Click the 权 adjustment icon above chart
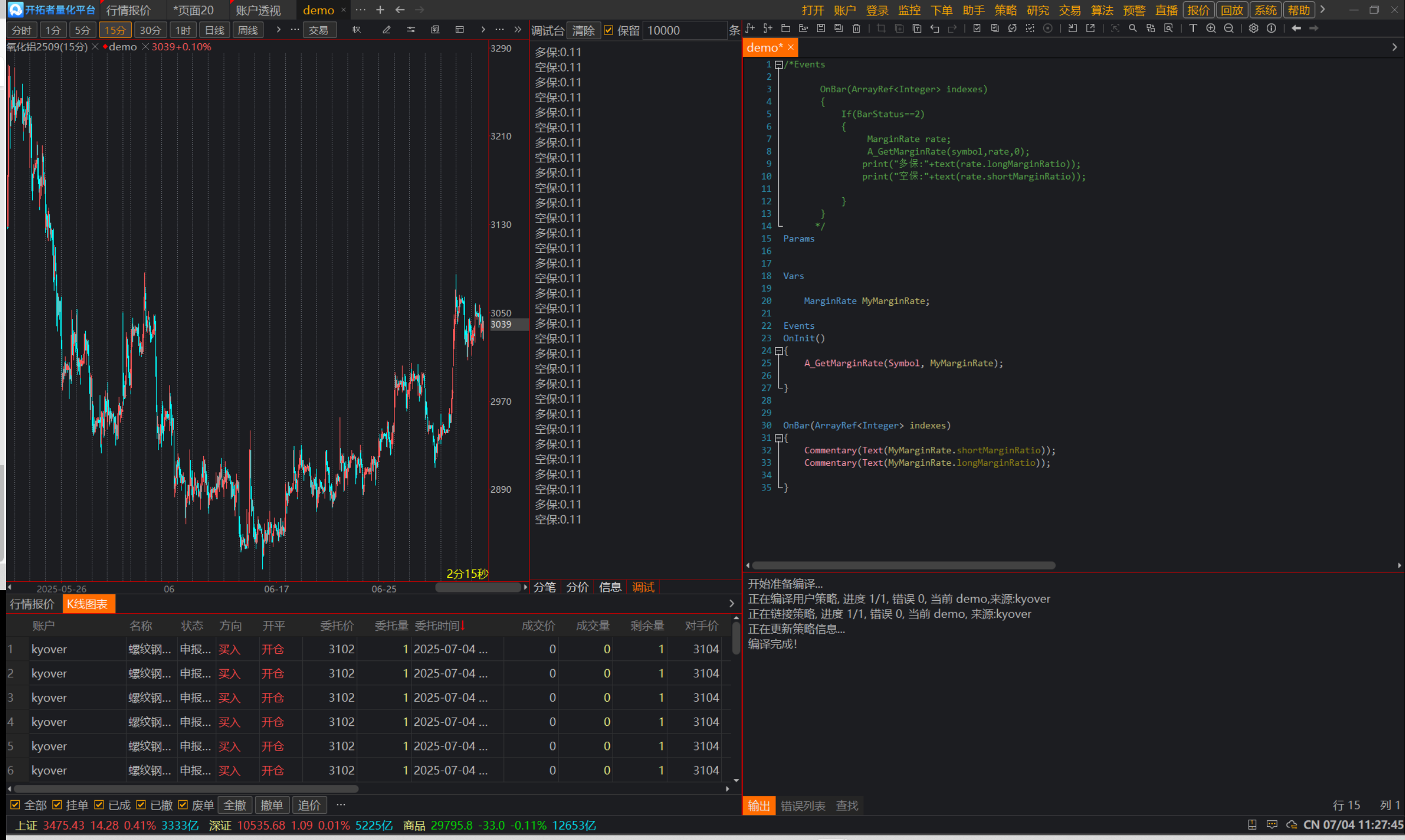Viewport: 1405px width, 840px height. [356, 30]
